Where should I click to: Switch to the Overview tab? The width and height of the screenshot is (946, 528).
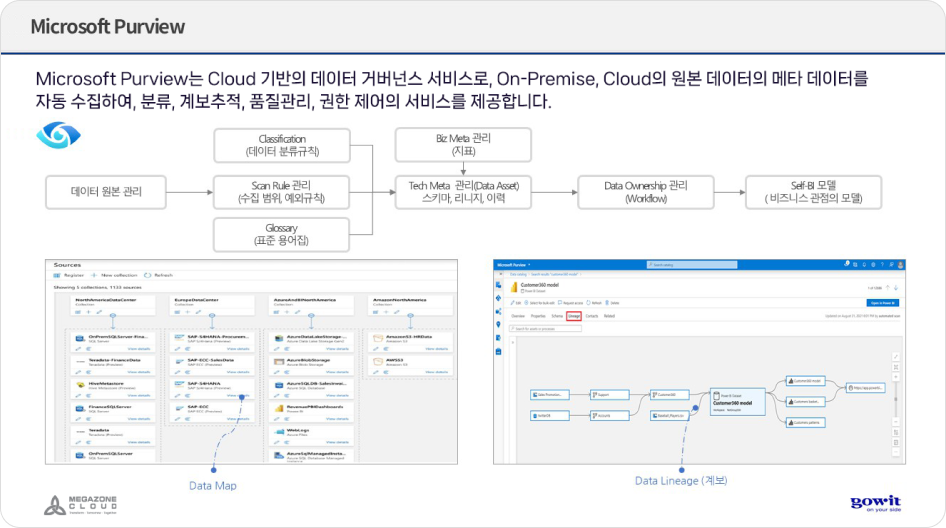click(x=518, y=316)
